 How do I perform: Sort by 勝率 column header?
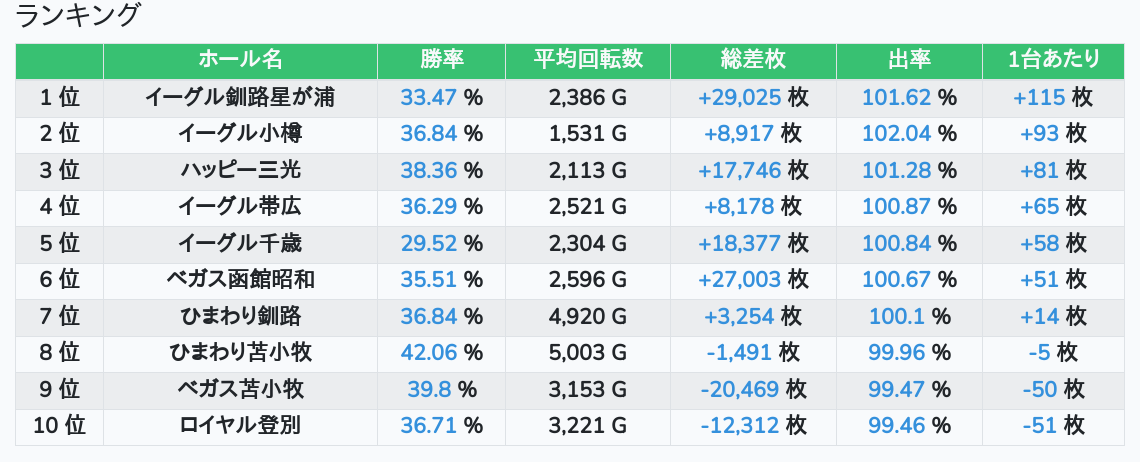(x=441, y=60)
